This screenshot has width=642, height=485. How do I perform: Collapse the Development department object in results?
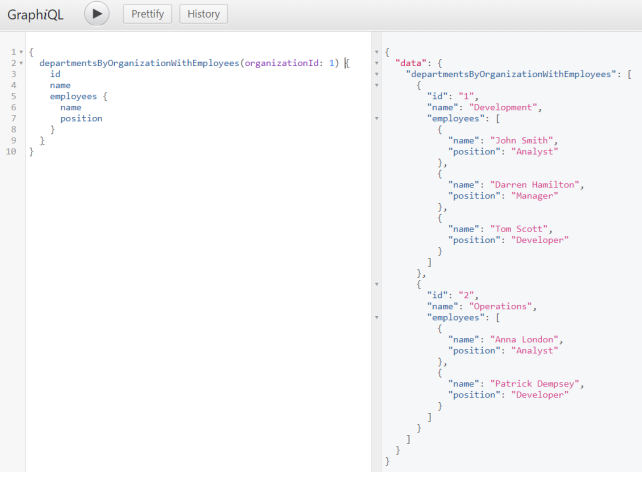tap(376, 85)
